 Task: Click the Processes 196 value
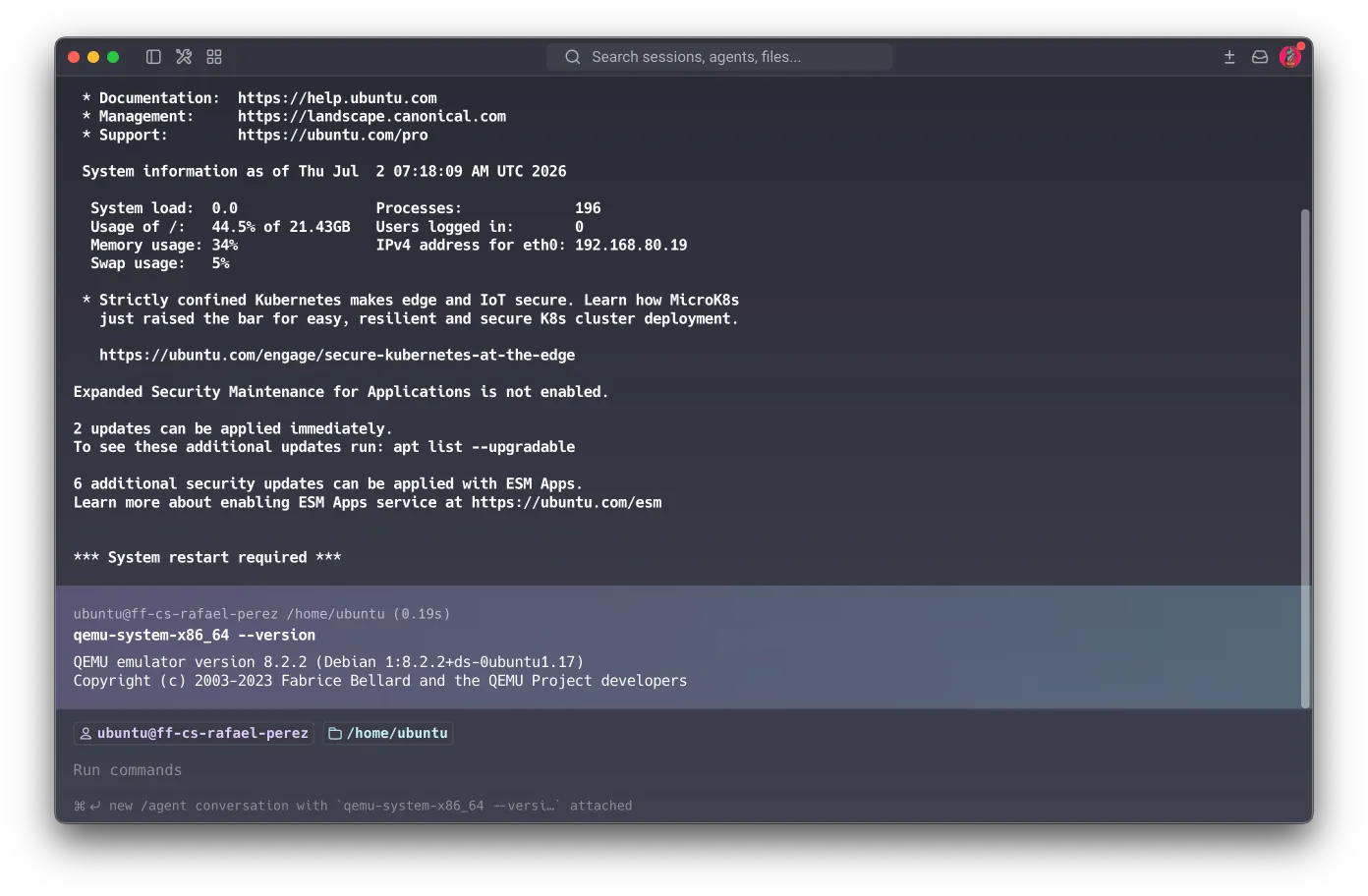(588, 208)
